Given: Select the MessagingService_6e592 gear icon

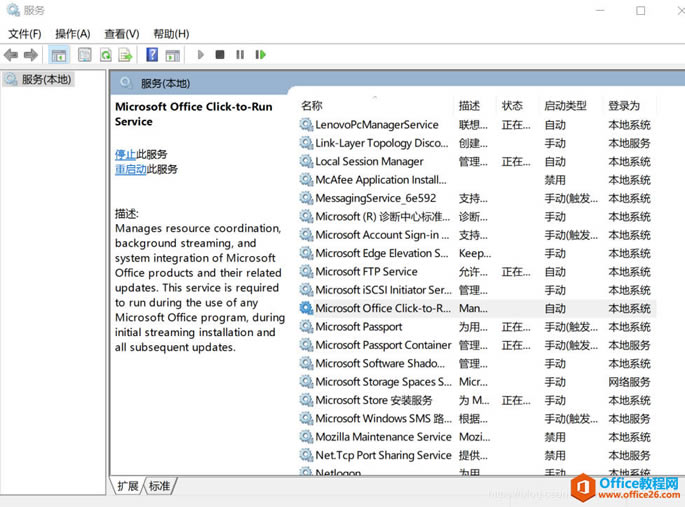Looking at the screenshot, I should click(306, 198).
